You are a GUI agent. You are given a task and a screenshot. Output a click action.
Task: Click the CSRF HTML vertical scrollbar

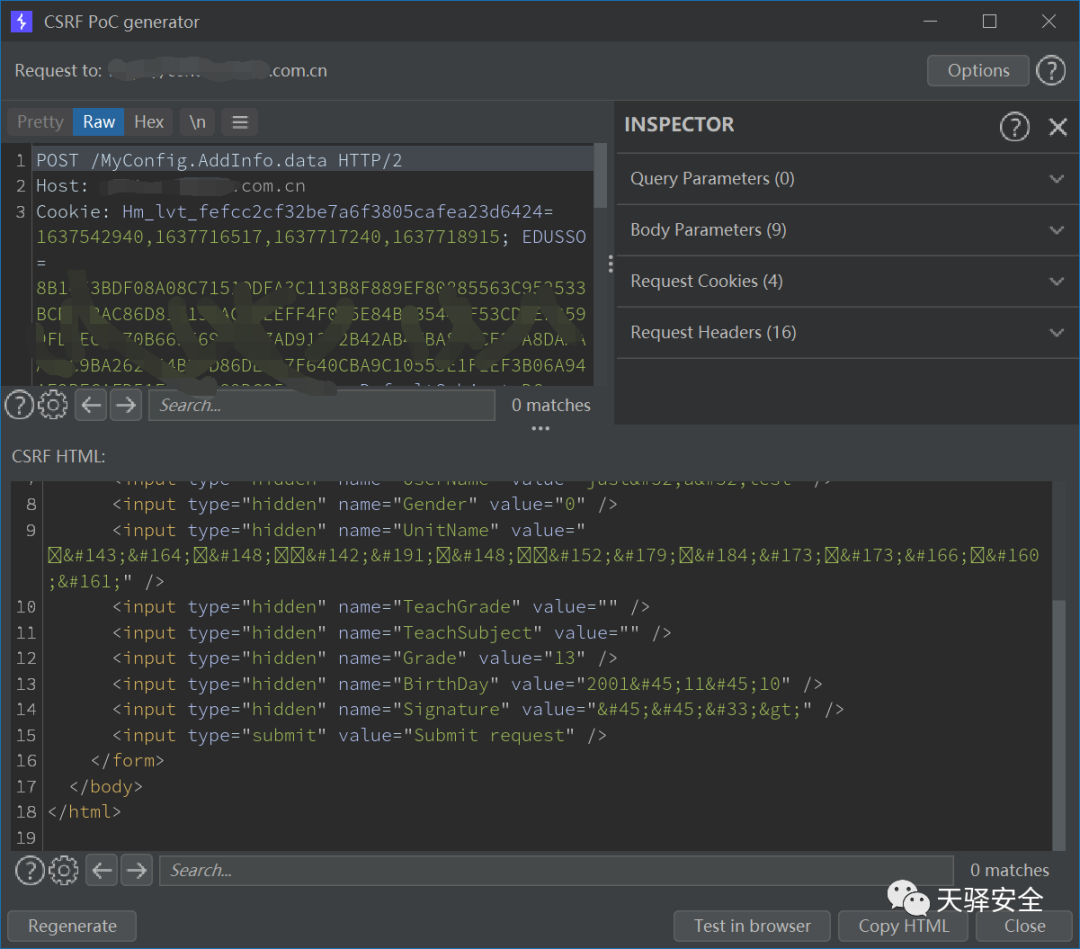tap(1059, 724)
